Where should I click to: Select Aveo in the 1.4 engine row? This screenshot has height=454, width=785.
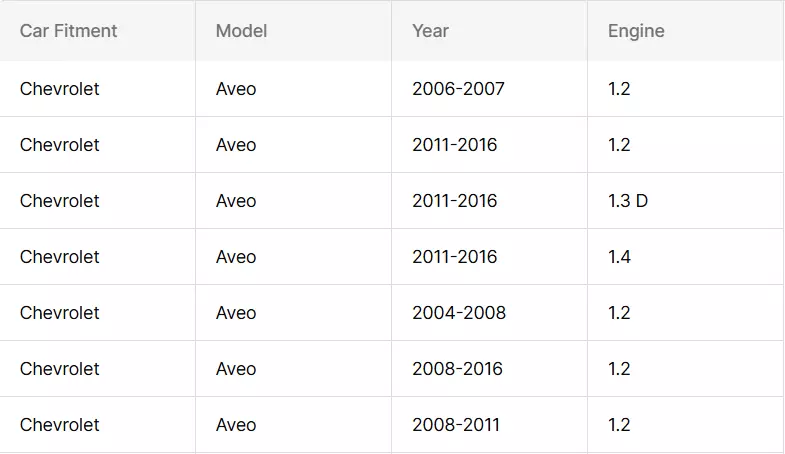click(x=236, y=257)
